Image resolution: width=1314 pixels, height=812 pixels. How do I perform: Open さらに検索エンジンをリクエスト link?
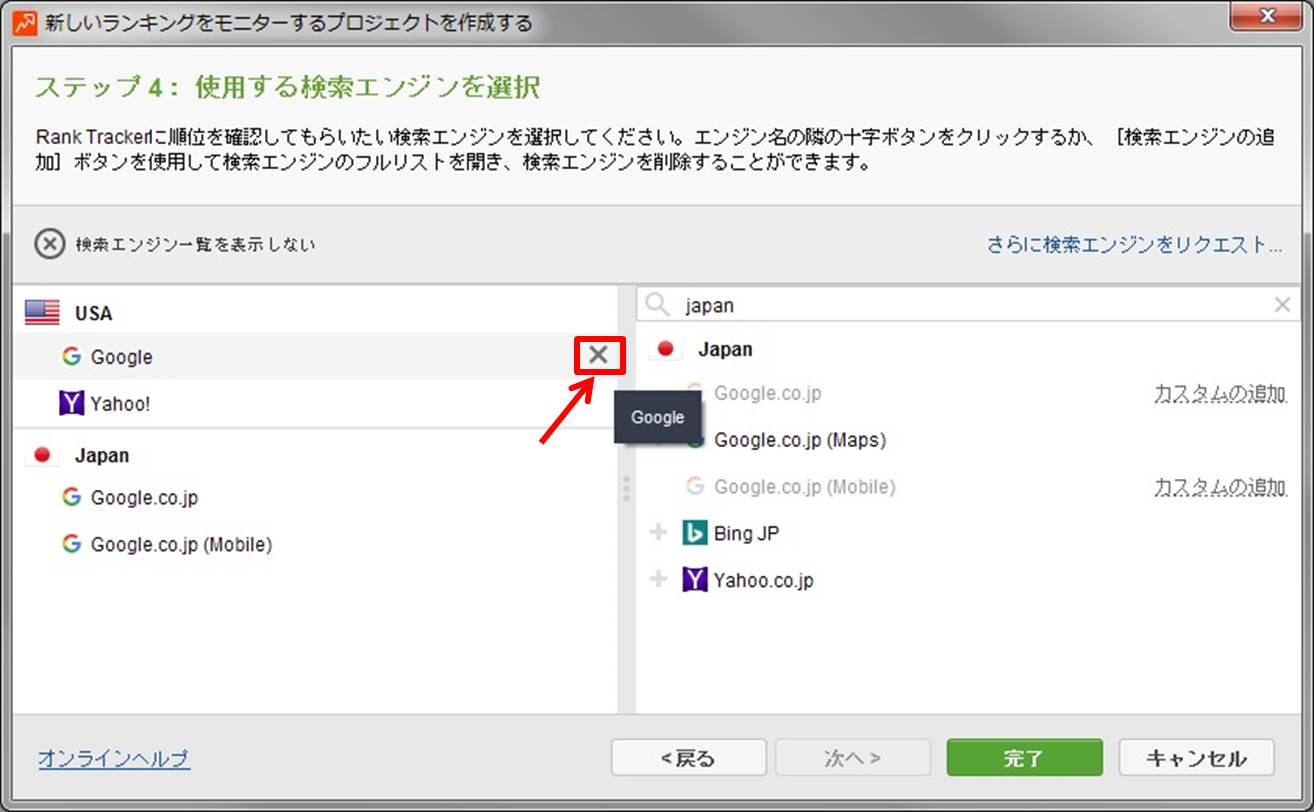(x=1135, y=244)
